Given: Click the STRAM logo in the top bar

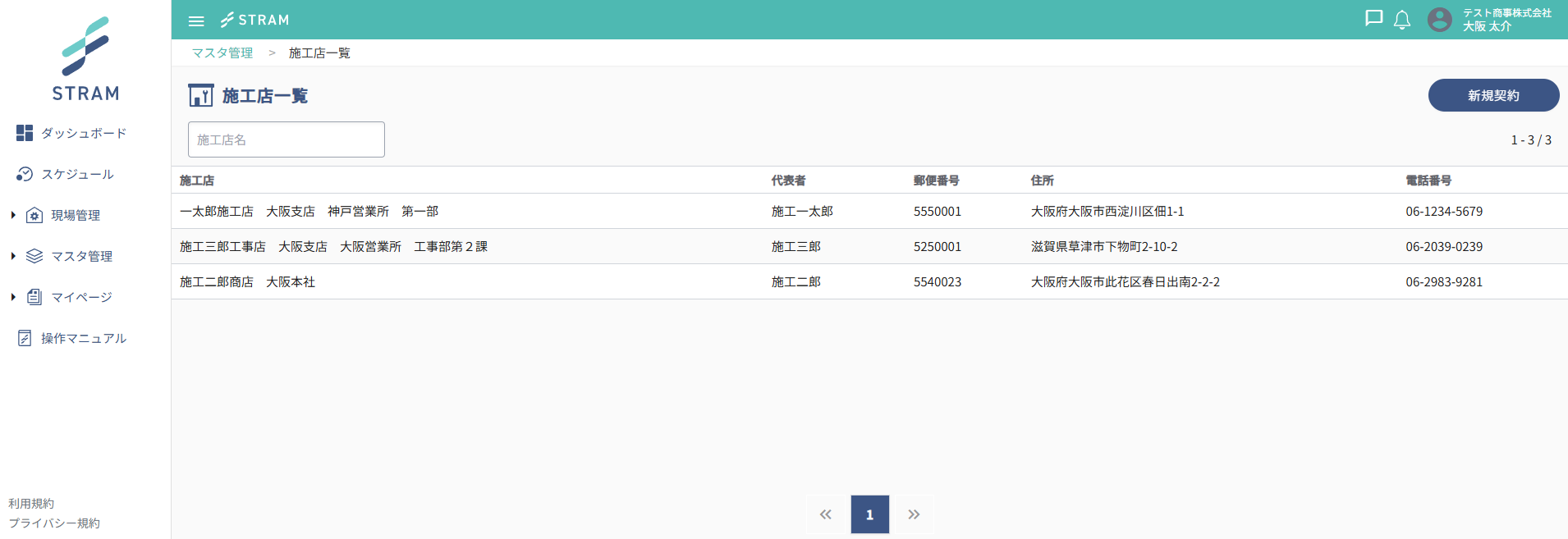Looking at the screenshot, I should (x=254, y=20).
